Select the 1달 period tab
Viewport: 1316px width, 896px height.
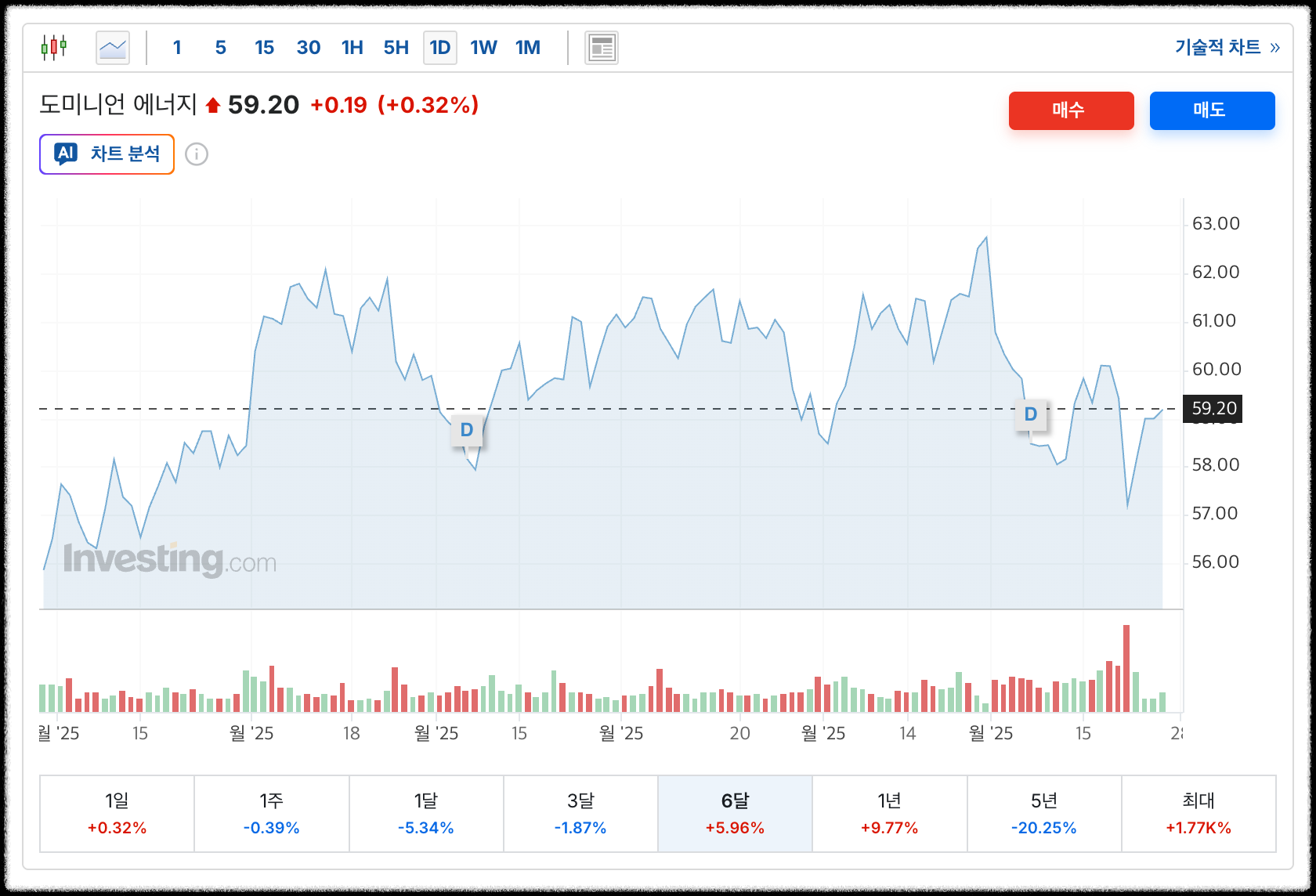click(x=426, y=814)
